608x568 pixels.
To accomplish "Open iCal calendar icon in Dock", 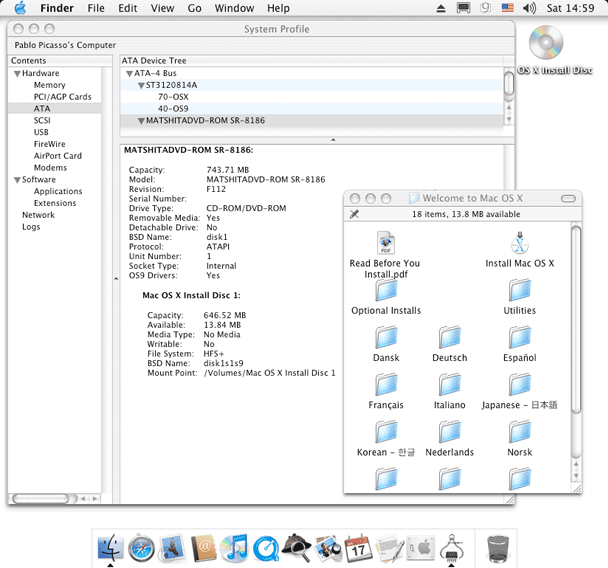I will pos(358,548).
